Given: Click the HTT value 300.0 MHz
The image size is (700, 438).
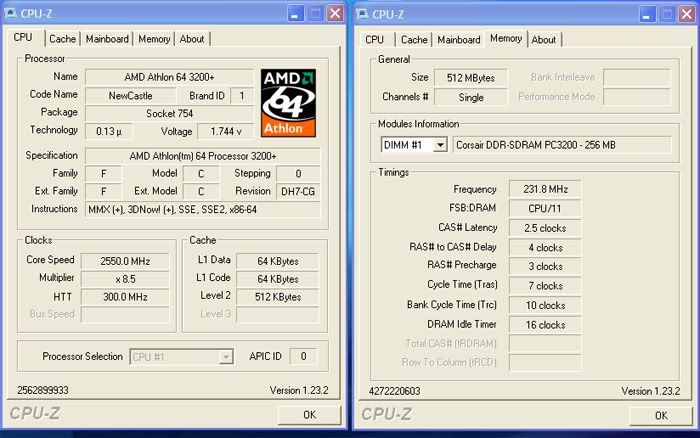Looking at the screenshot, I should coord(125,297).
